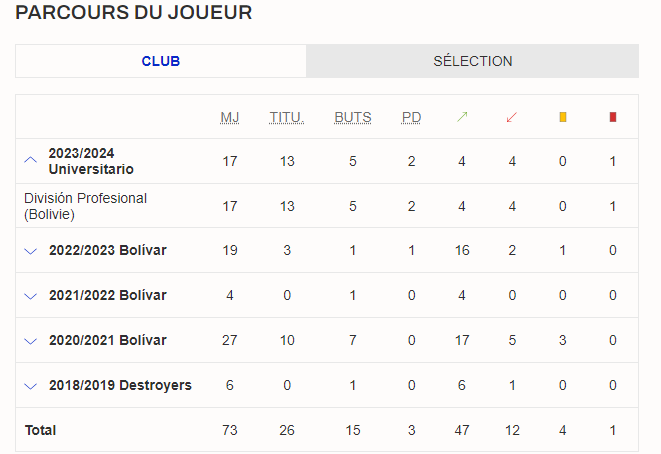Click the green substitution-in arrow icon
This screenshot has width=661, height=454.
(462, 117)
